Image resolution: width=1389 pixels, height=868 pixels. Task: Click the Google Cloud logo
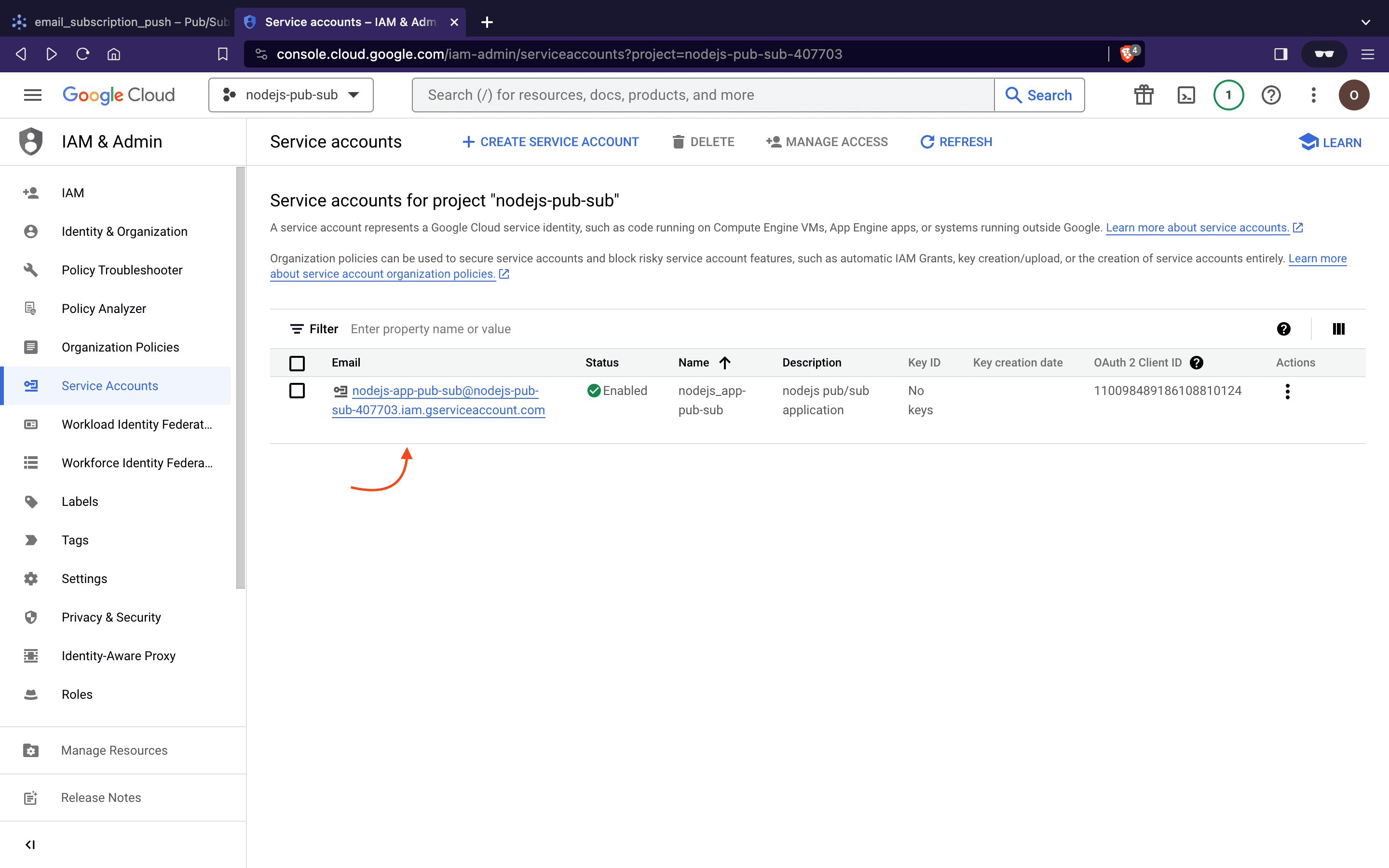coord(118,95)
